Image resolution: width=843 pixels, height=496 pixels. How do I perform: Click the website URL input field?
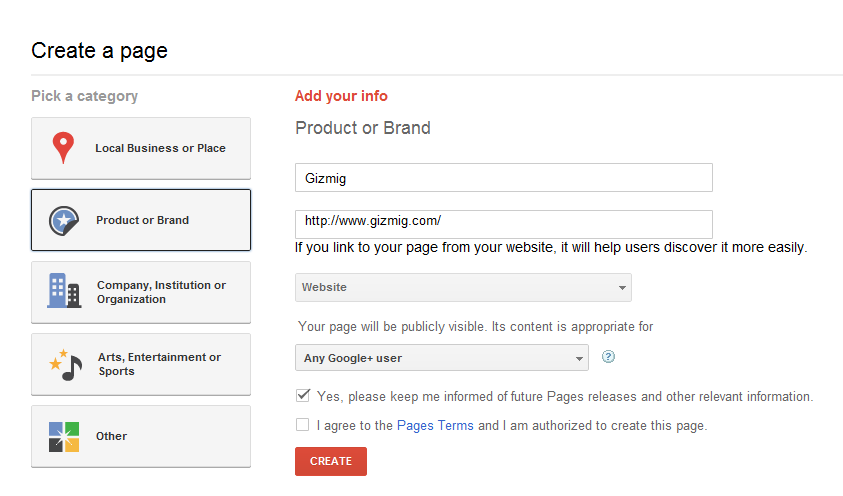(504, 224)
